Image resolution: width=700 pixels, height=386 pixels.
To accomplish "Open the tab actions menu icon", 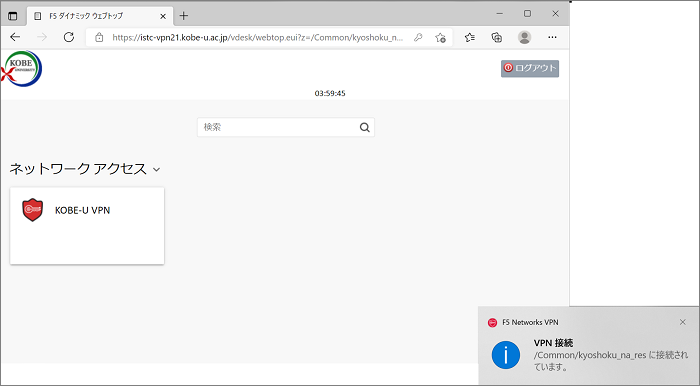I will pos(12,16).
